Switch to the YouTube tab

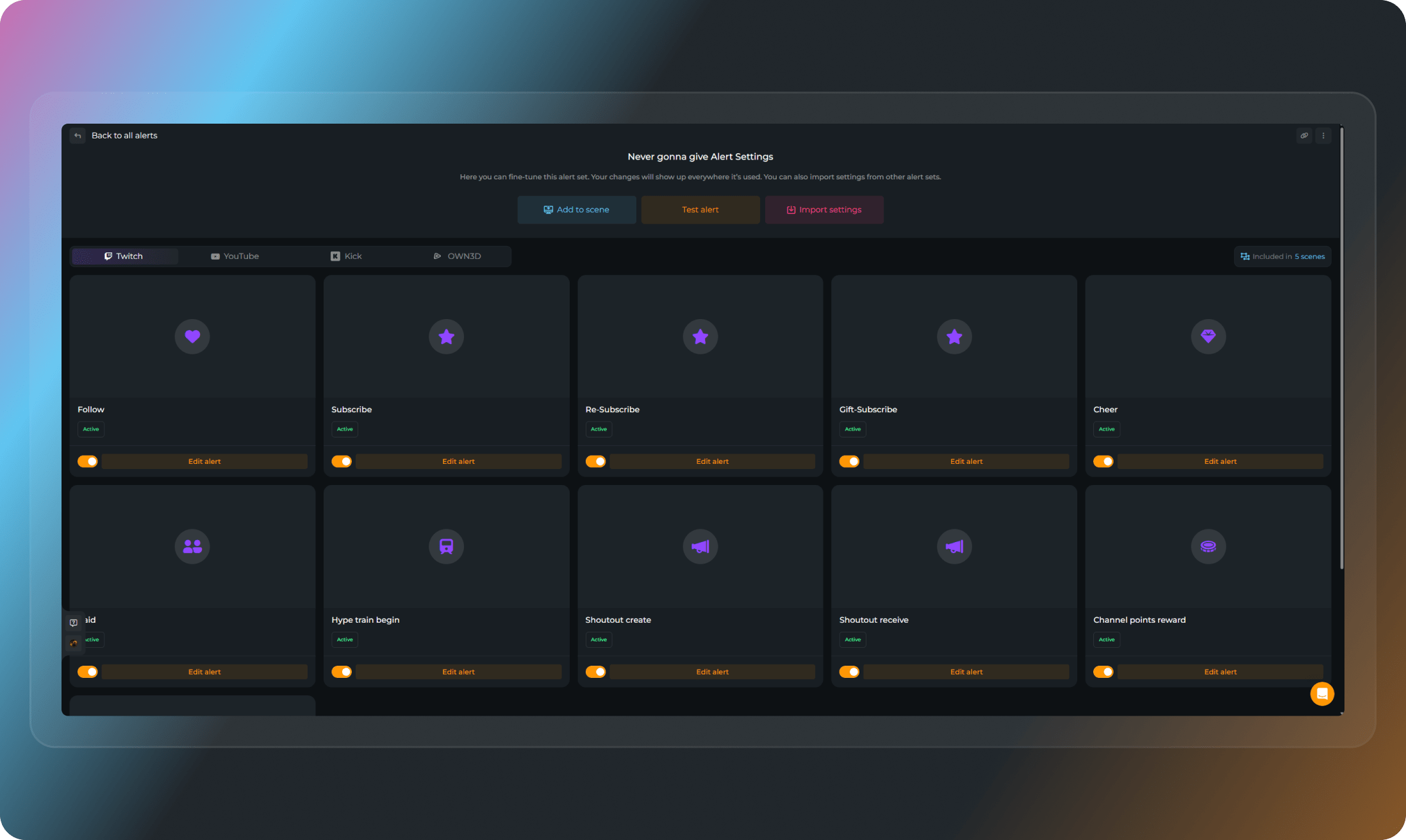(235, 256)
